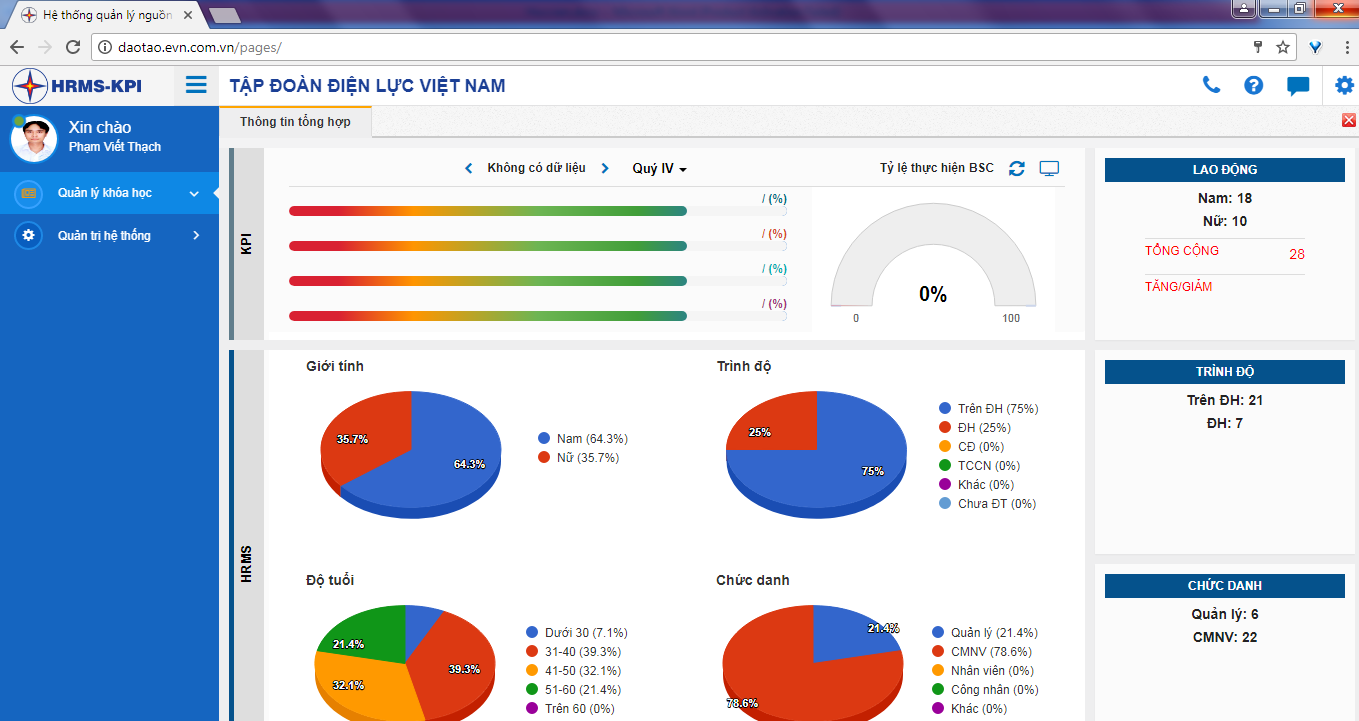Click the CHỨC DANH panel header
The height and width of the screenshot is (721, 1359).
click(x=1225, y=586)
